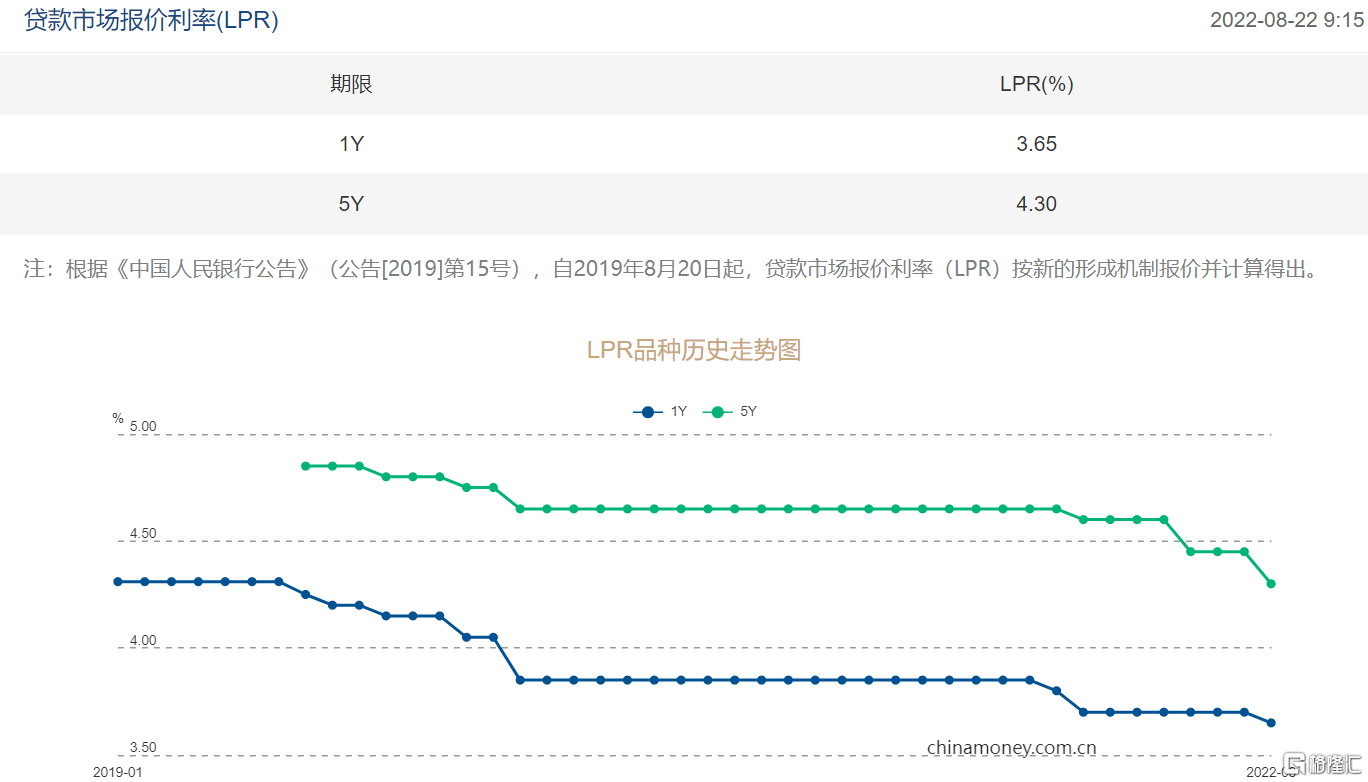
Task: Click the 2022-08-22 9:15 timestamp
Action: click(1286, 21)
